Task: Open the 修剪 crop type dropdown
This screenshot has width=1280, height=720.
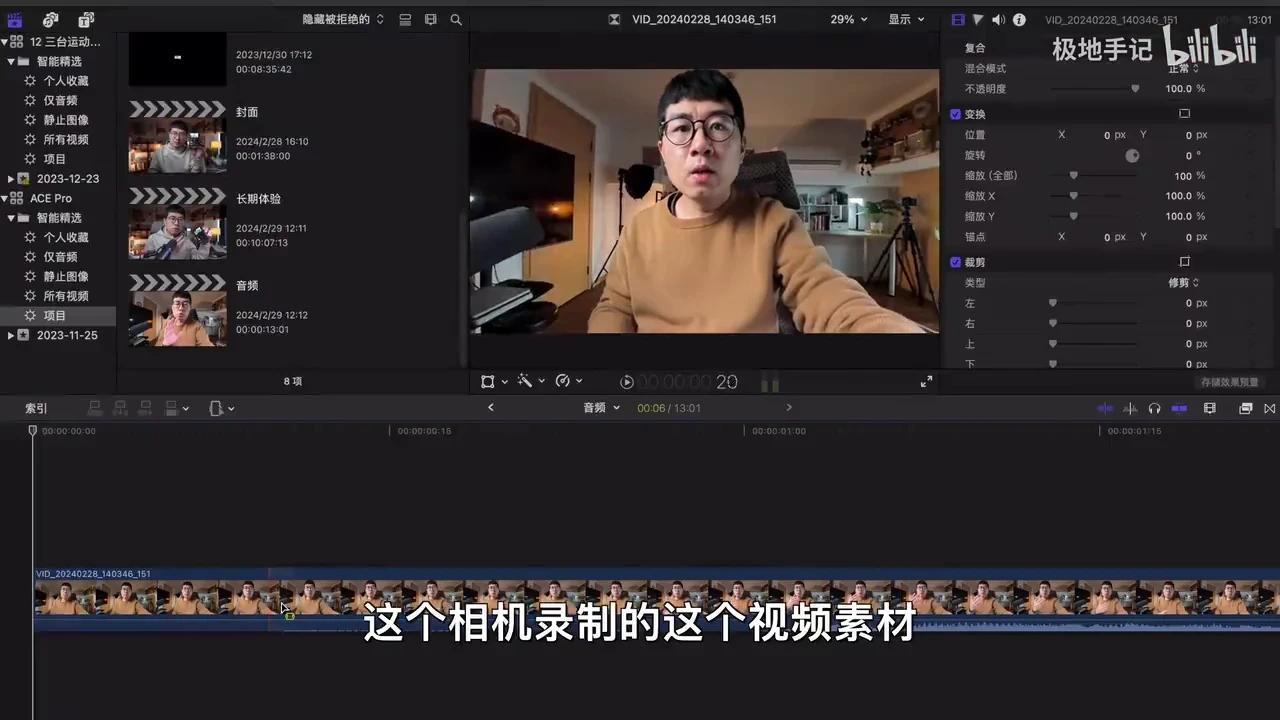Action: click(1183, 283)
